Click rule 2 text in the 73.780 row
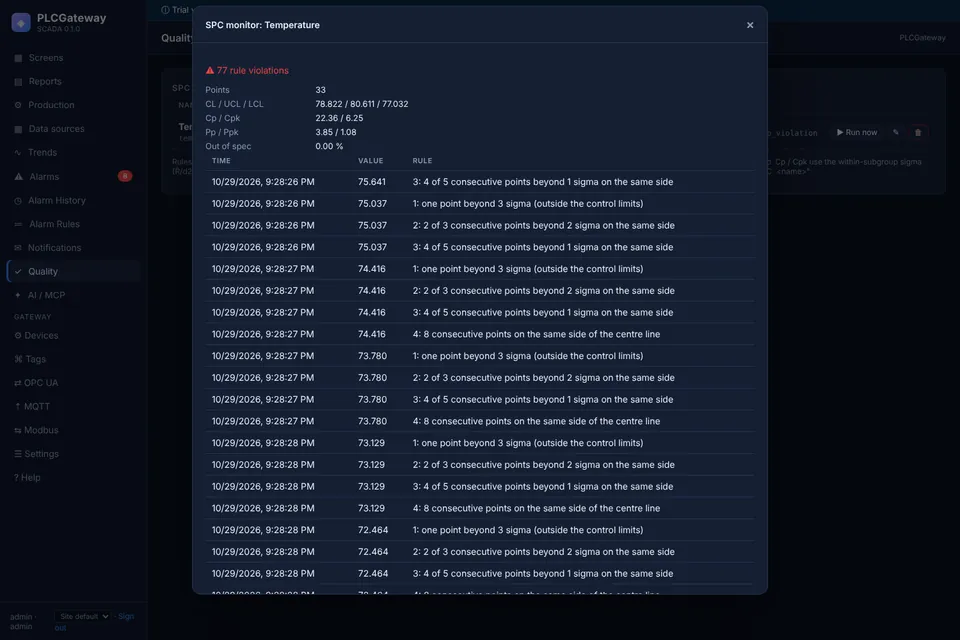 point(543,378)
